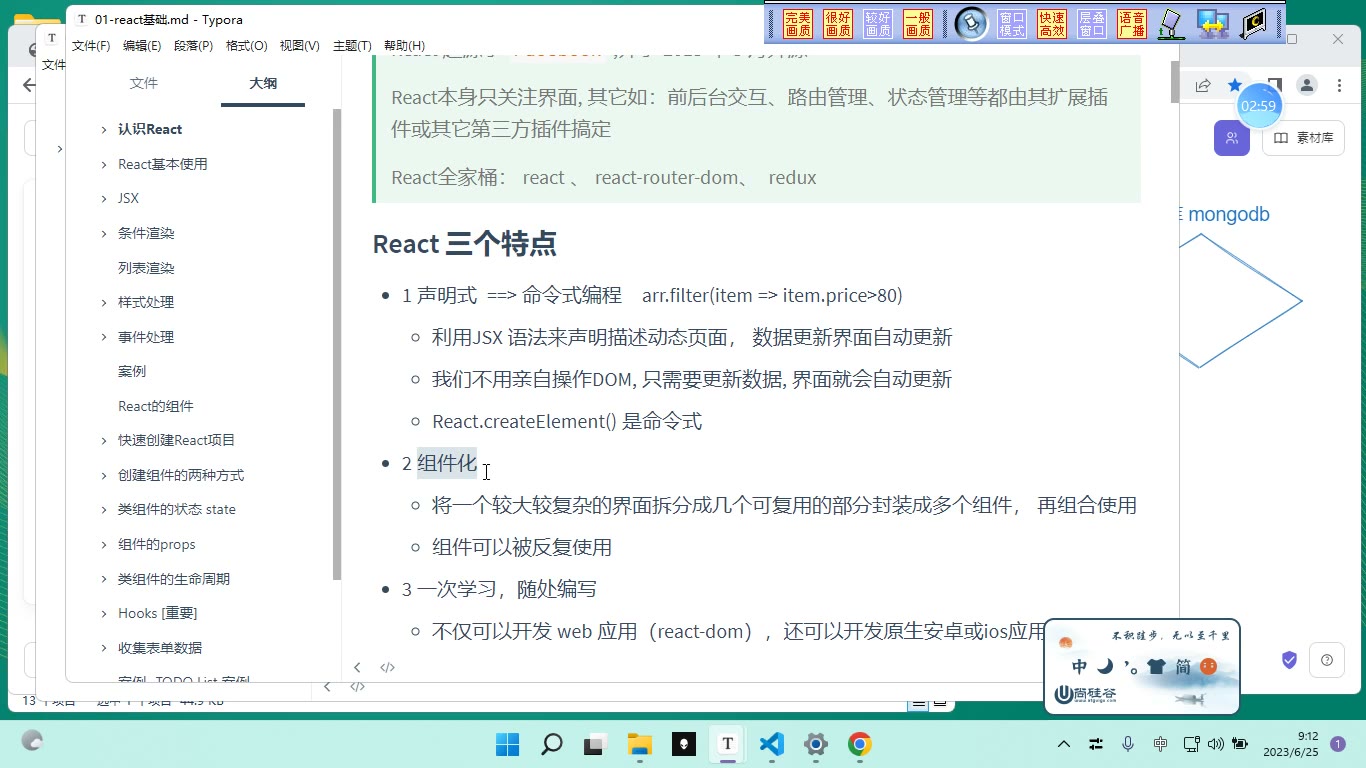Click the IME shirt skin icon

pyautogui.click(x=1156, y=666)
